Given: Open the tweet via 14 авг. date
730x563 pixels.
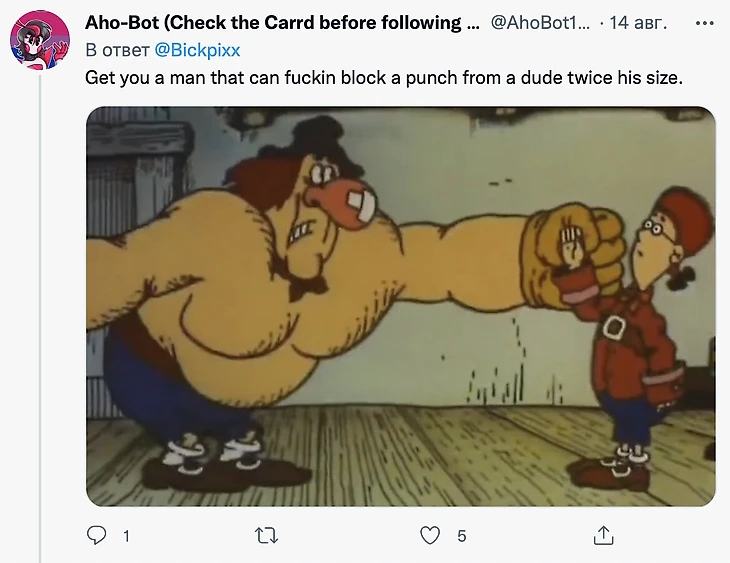Looking at the screenshot, I should click(x=638, y=22).
